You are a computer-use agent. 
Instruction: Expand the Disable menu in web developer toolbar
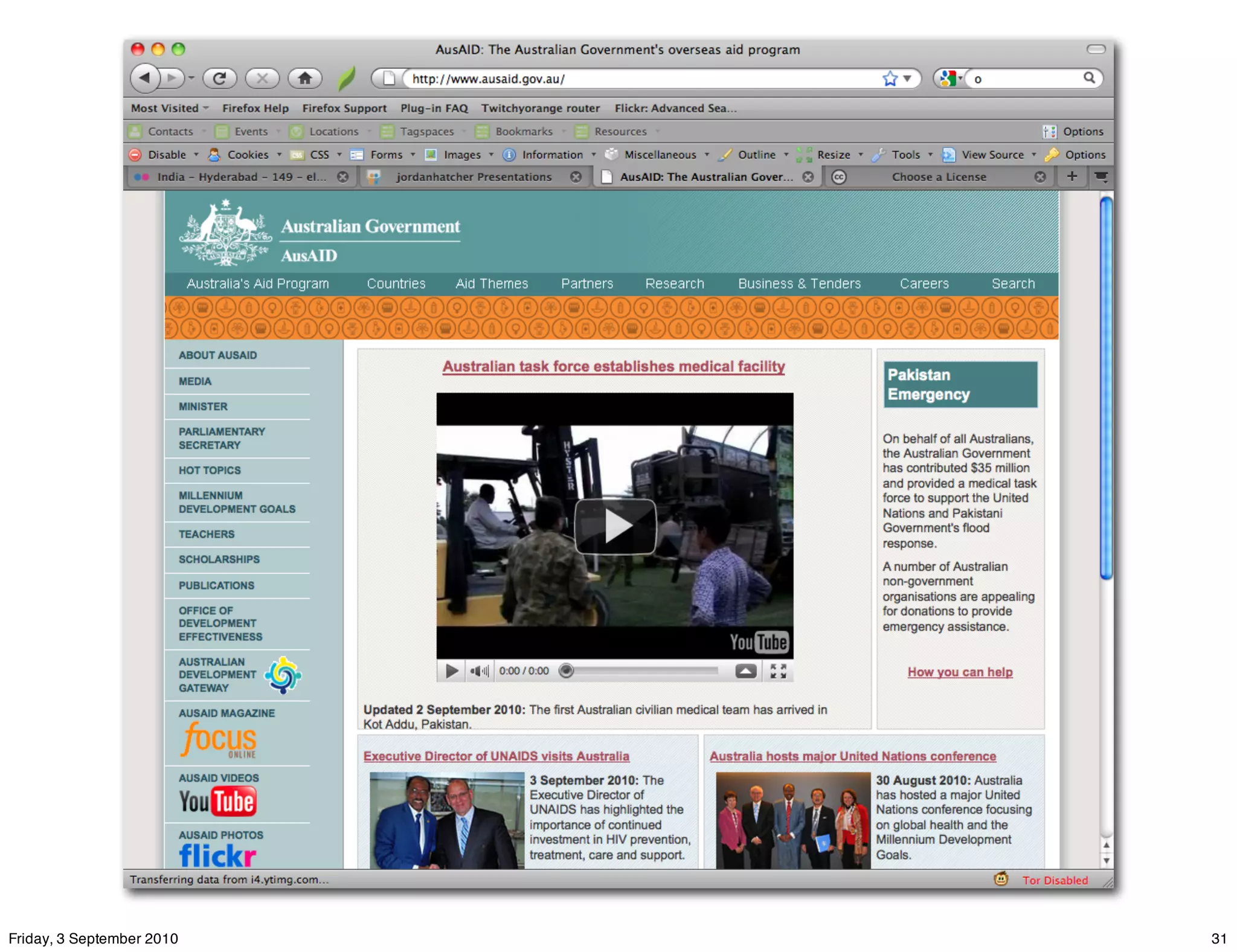click(x=167, y=155)
